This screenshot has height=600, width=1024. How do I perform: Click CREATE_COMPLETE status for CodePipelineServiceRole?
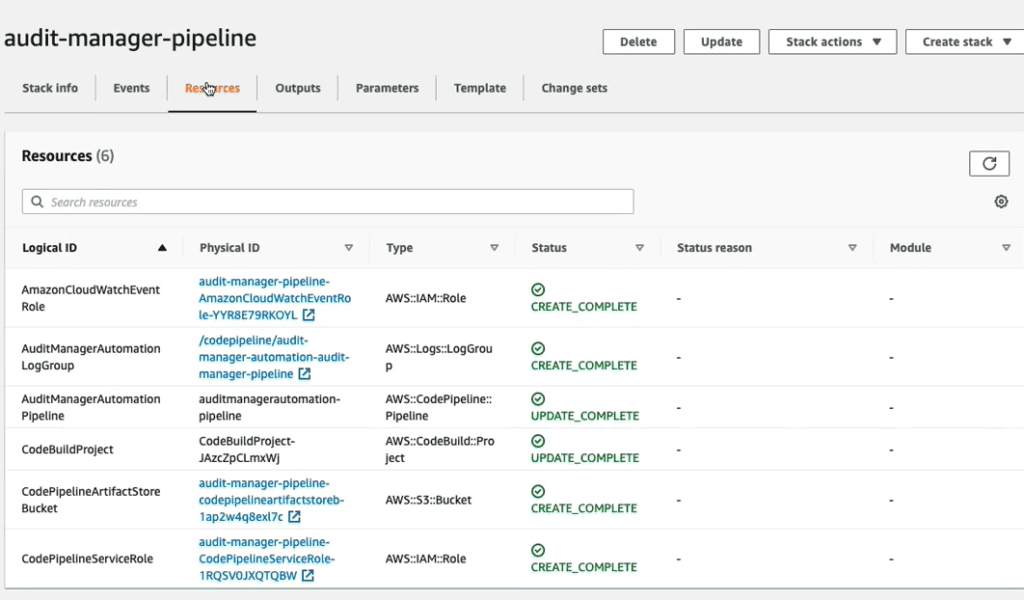click(584, 567)
